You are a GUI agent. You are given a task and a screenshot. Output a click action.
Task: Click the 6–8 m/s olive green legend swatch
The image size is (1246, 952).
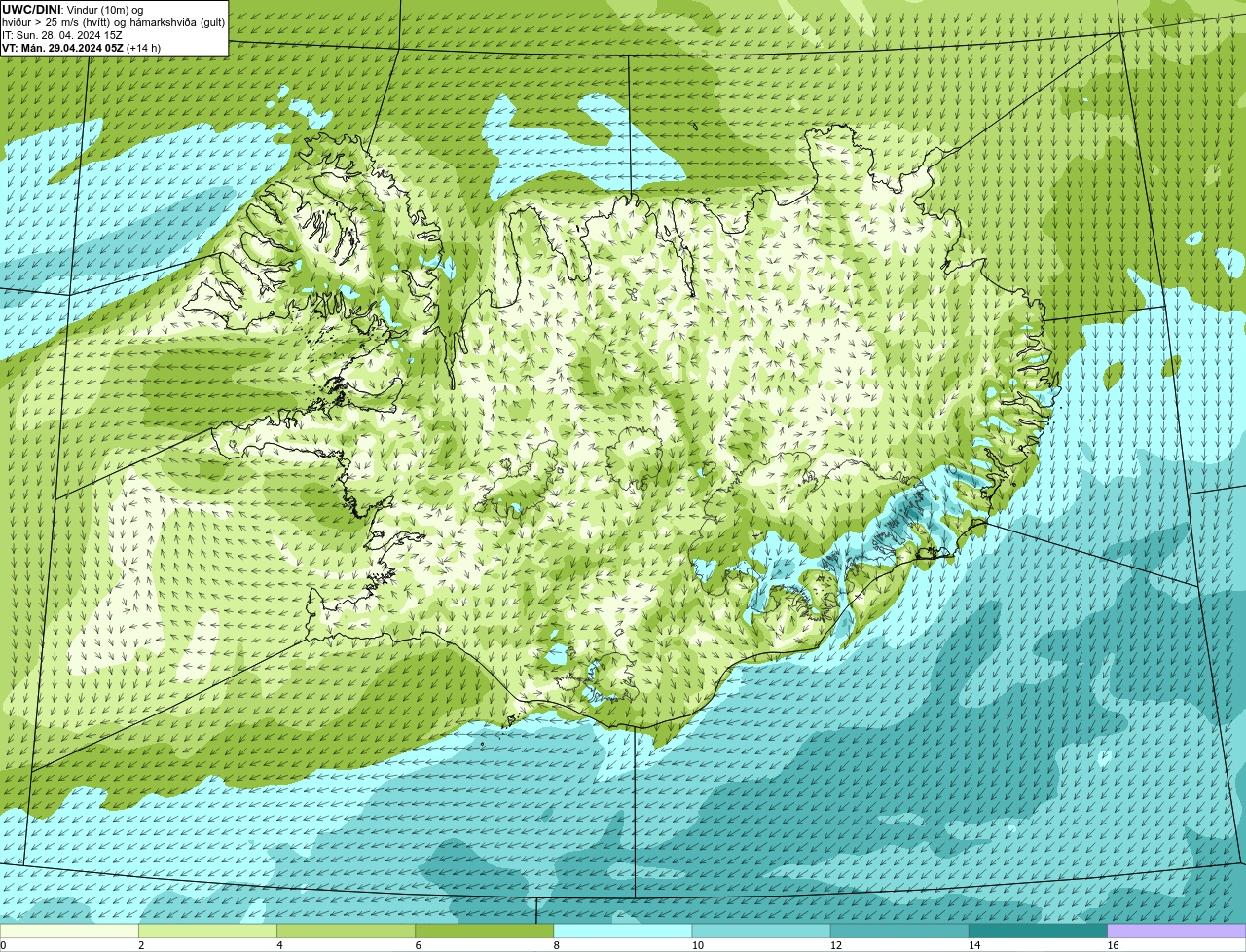(484, 931)
